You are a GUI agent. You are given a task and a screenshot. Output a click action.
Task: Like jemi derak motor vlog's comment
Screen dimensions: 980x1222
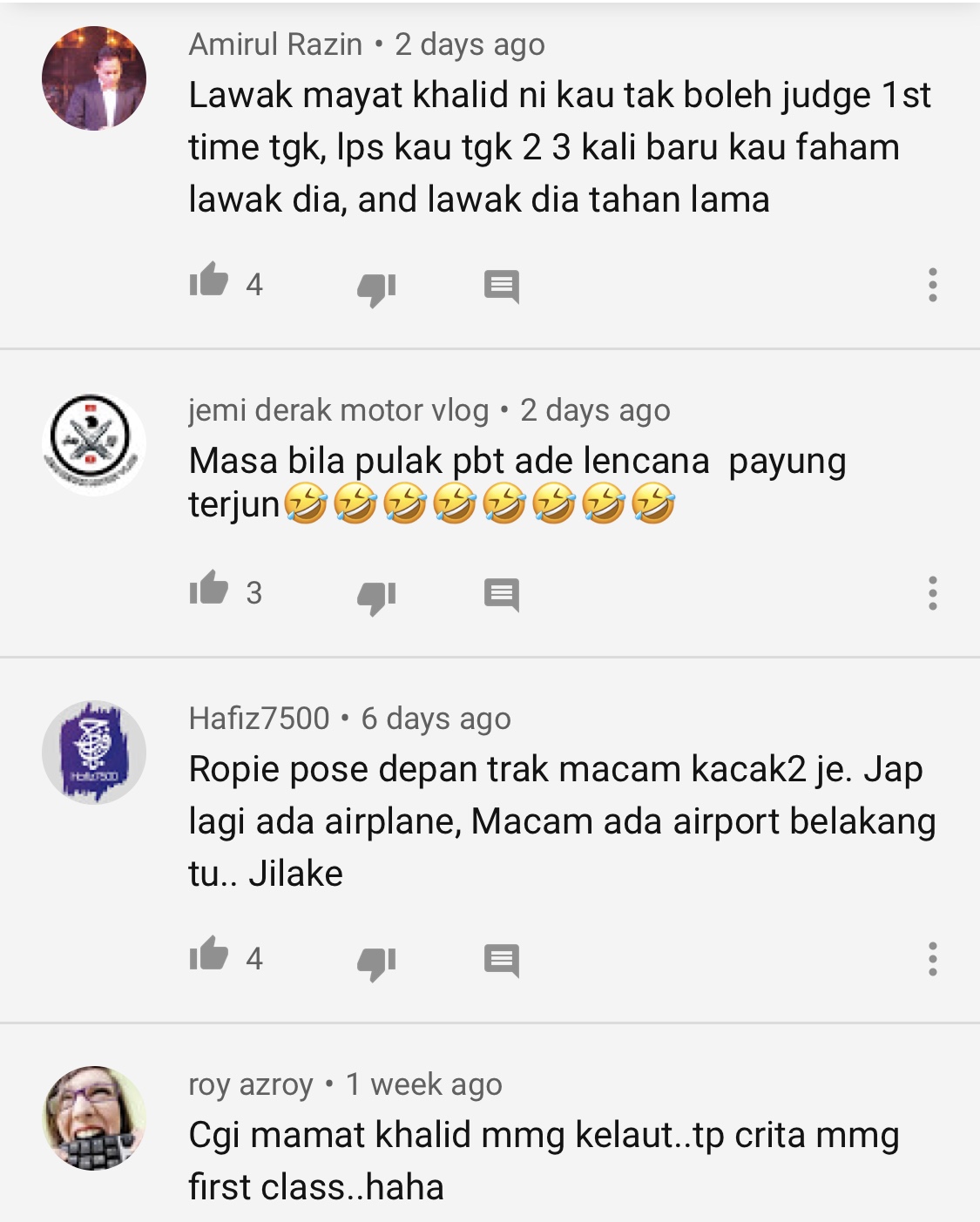point(209,588)
